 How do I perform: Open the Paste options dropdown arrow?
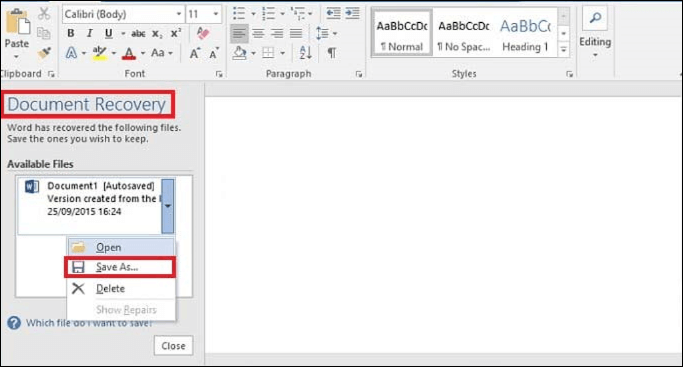click(16, 57)
